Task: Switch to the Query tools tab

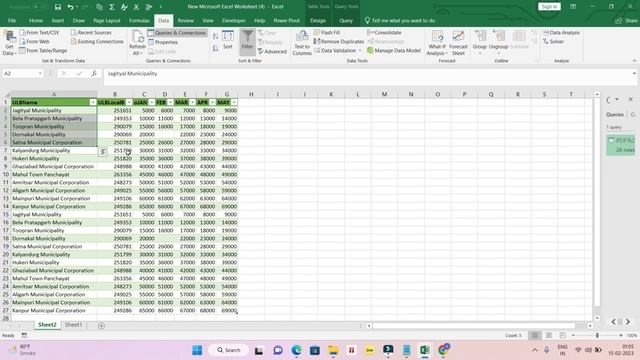Action: click(345, 20)
